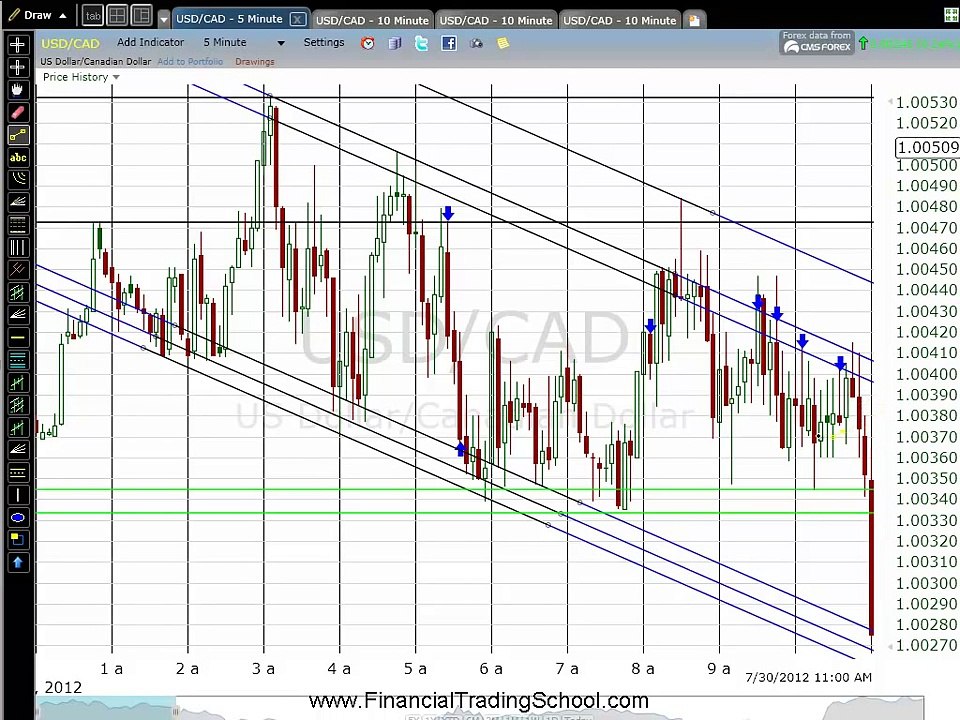Screen dimensions: 960x720
Task: Click the US Dollar/Canadian Dollar subtitle
Action: [x=96, y=62]
